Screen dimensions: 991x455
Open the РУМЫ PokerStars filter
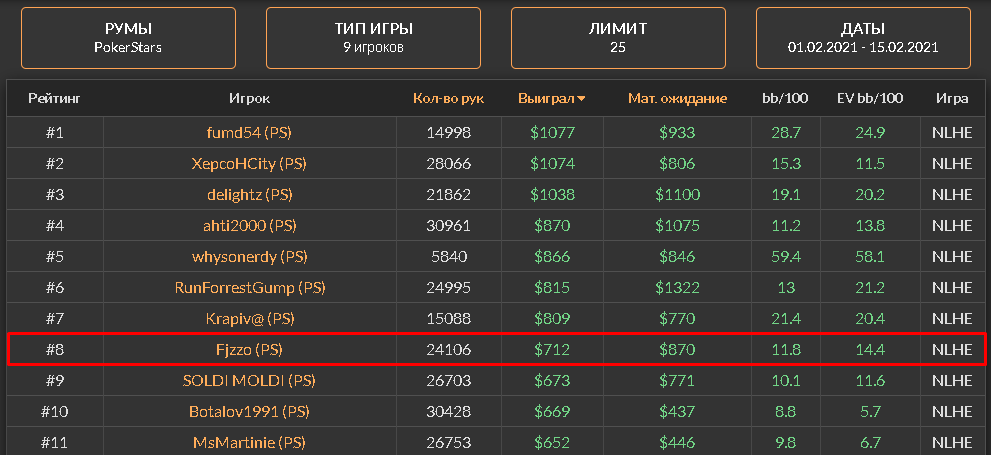point(128,38)
